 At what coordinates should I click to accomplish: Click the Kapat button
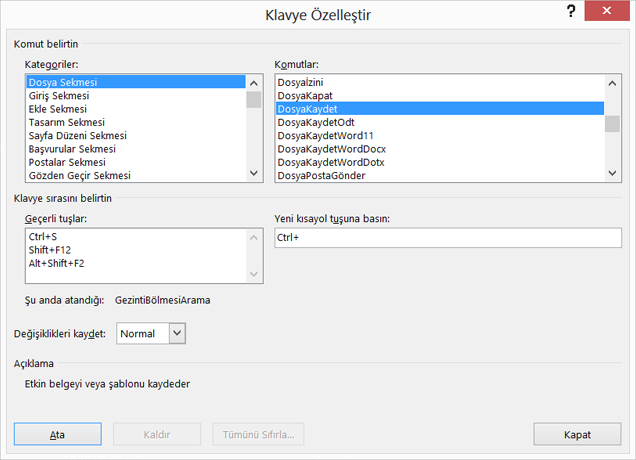click(x=577, y=434)
